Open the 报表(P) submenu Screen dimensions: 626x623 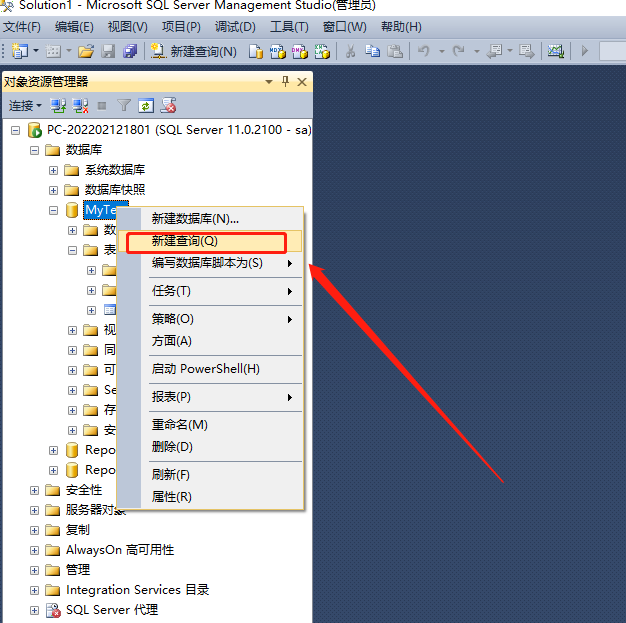pos(210,397)
